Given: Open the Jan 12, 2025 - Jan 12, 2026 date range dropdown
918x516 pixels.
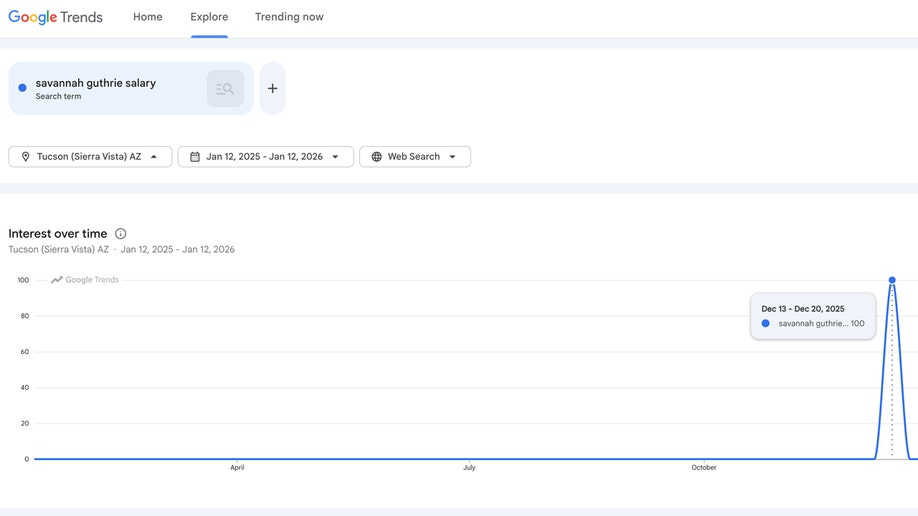Looking at the screenshot, I should tap(266, 156).
